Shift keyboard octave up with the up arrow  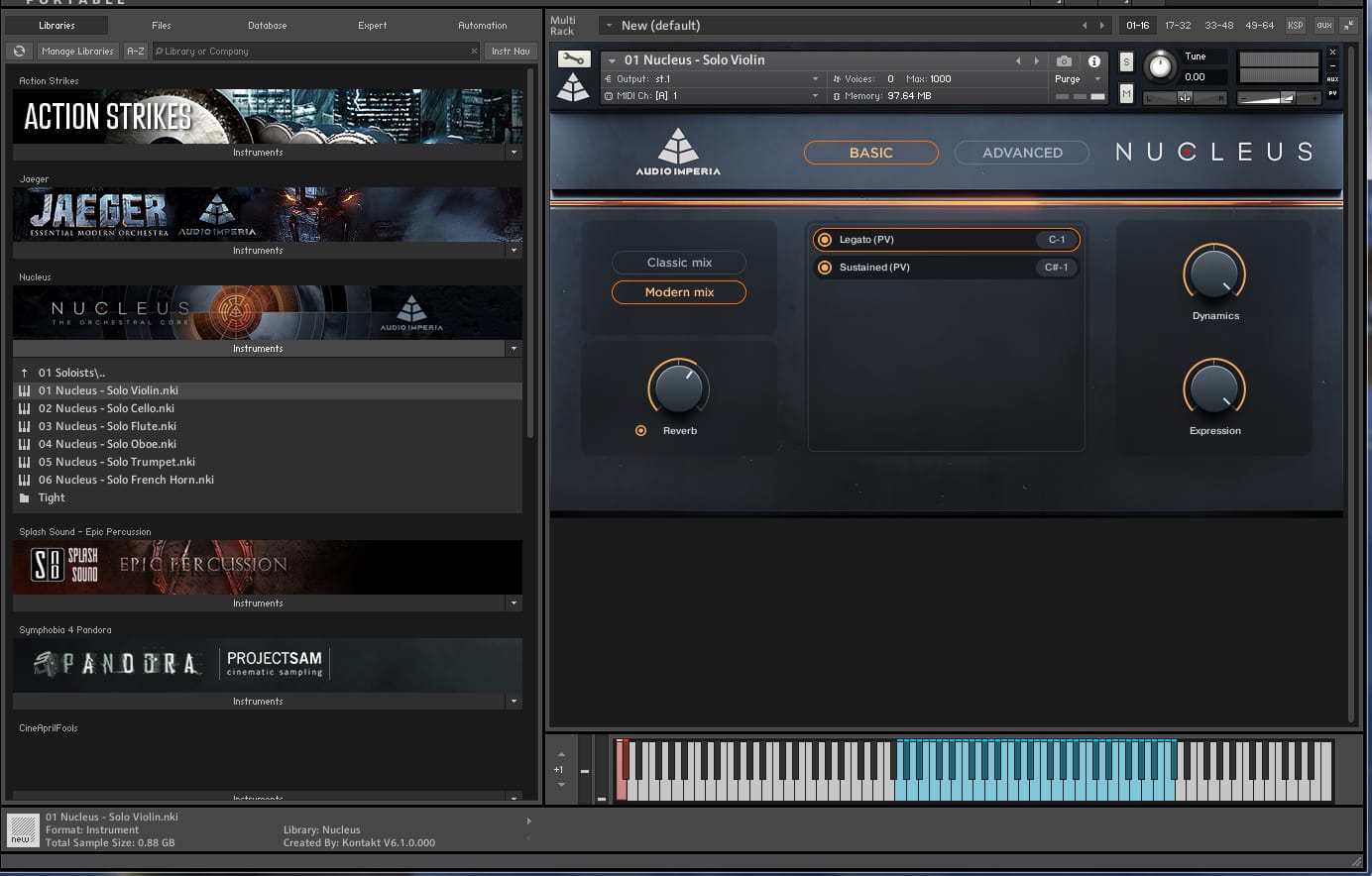561,754
